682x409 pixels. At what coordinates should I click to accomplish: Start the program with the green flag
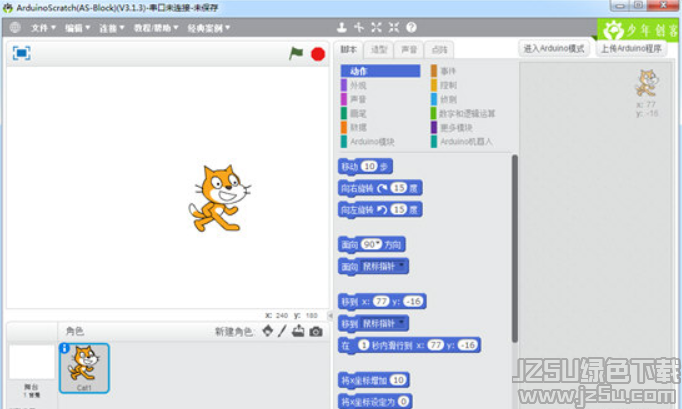[x=296, y=54]
